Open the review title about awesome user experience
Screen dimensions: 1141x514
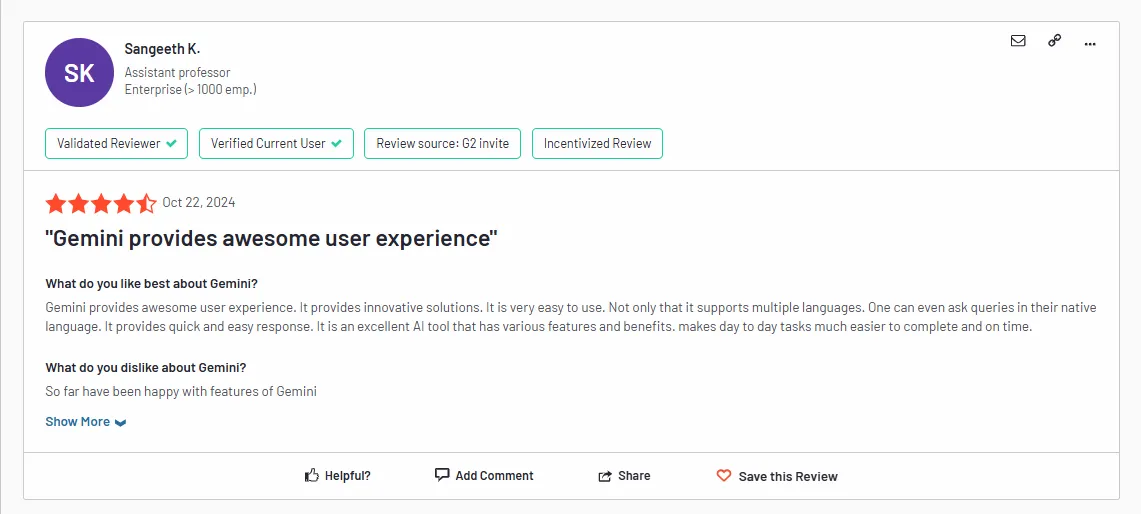pos(271,238)
